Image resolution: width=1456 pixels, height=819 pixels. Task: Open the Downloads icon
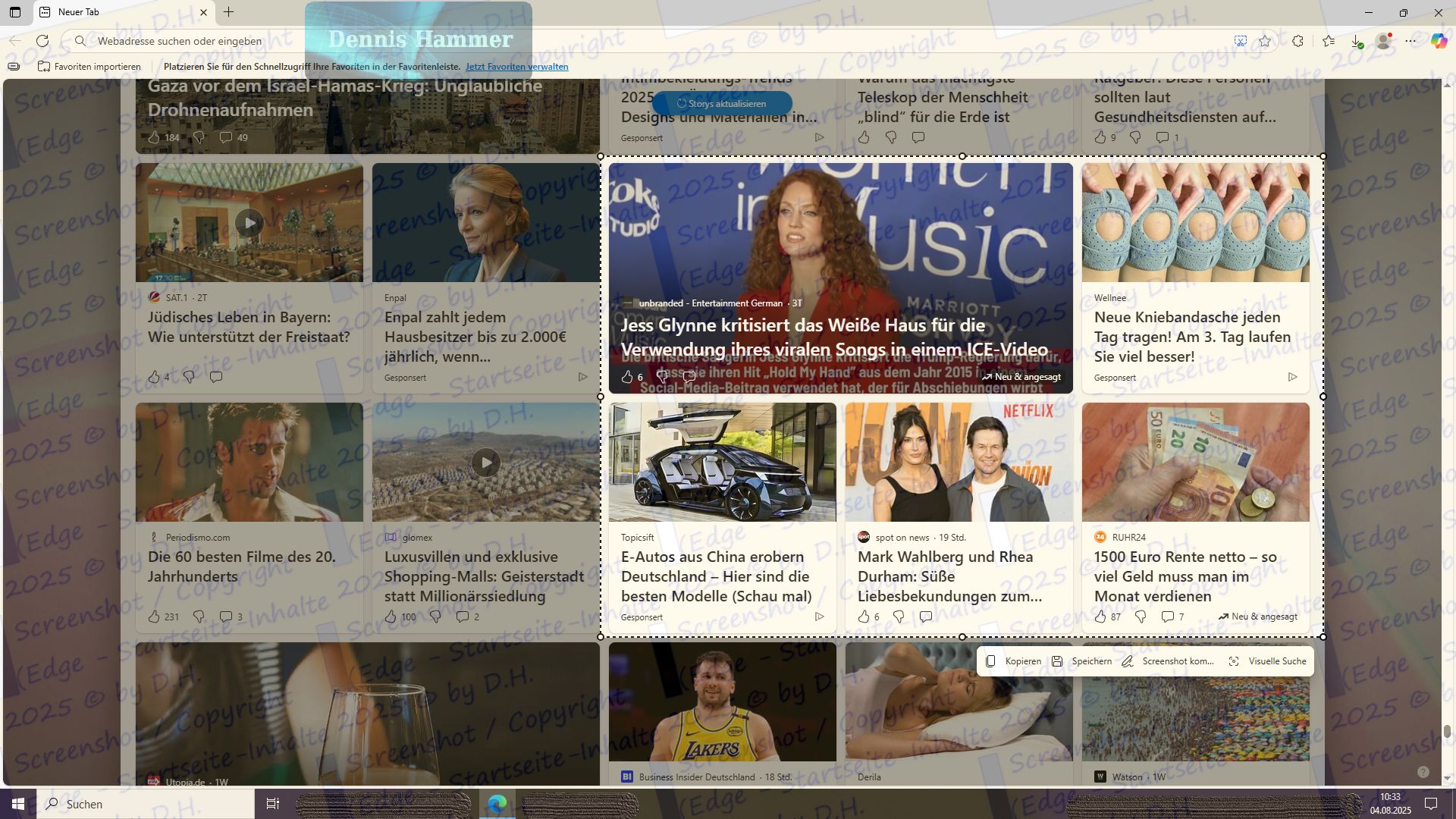pyautogui.click(x=1357, y=41)
